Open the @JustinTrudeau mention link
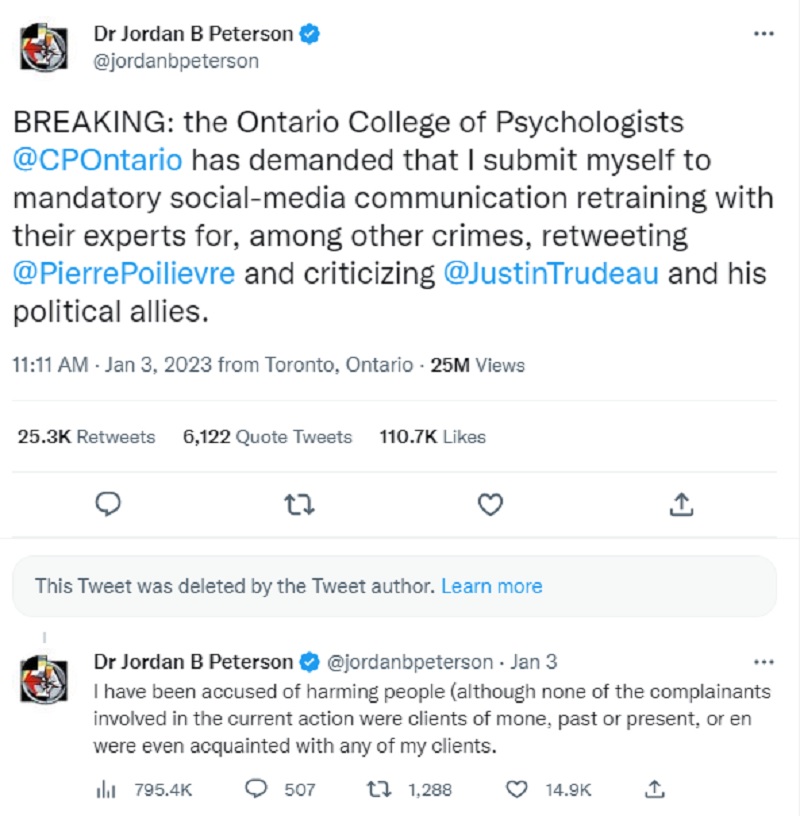The height and width of the screenshot is (816, 800). click(x=550, y=275)
